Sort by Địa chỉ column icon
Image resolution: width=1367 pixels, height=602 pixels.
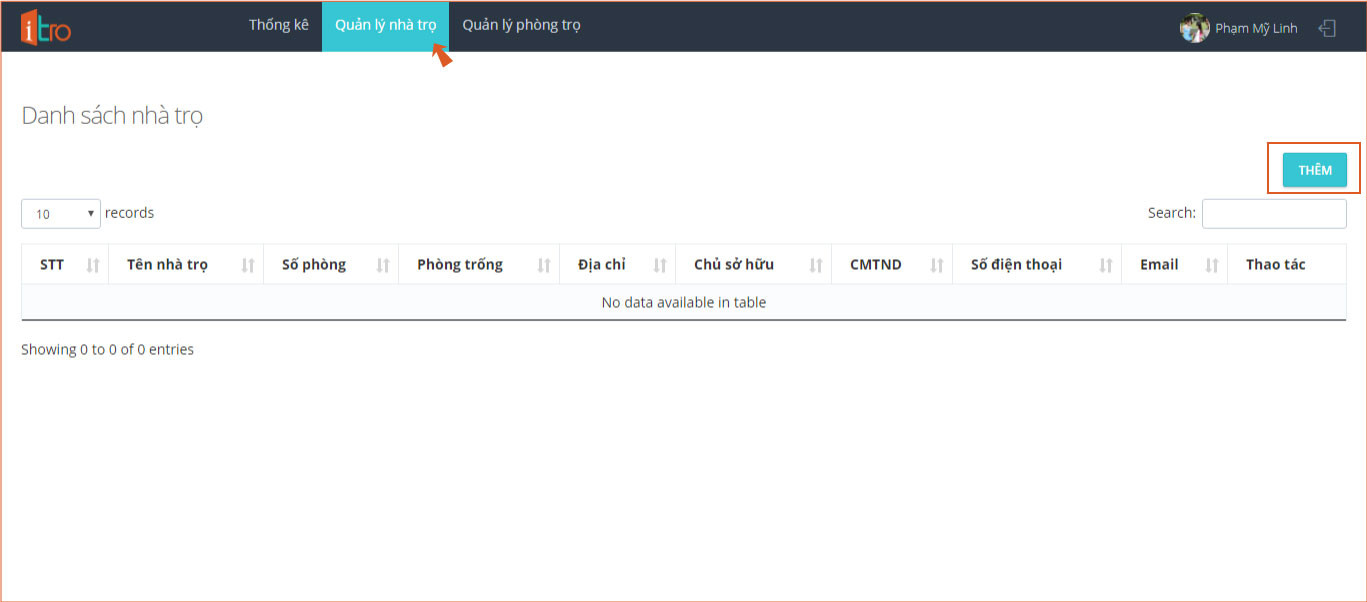tap(660, 265)
